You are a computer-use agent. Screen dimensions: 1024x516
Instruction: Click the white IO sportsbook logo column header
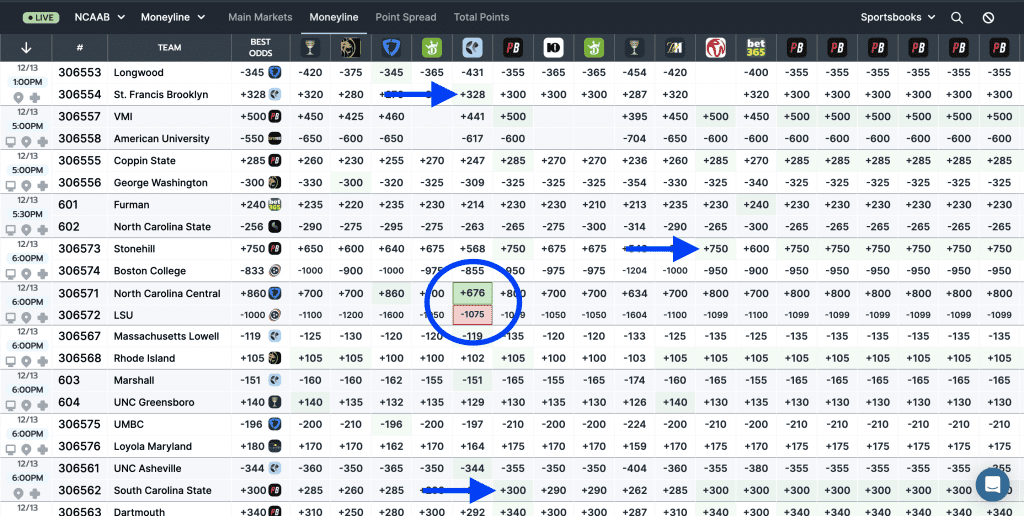(553, 47)
